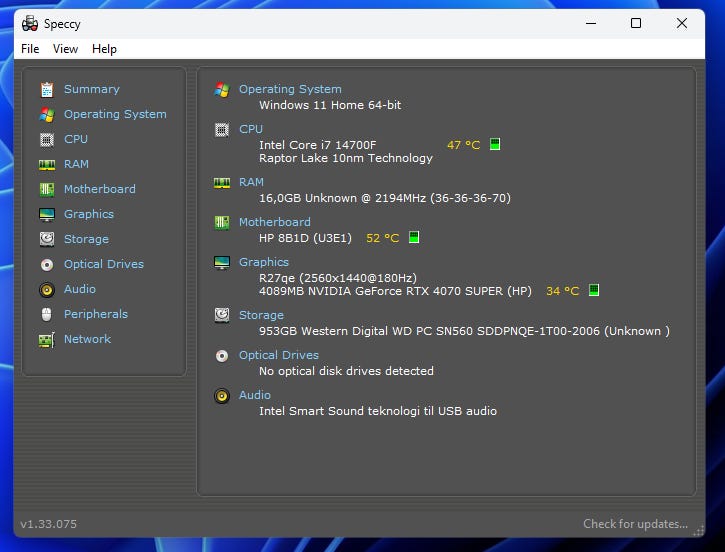Click the Audio speaker icon in sidebar
The height and width of the screenshot is (552, 725).
tap(47, 289)
